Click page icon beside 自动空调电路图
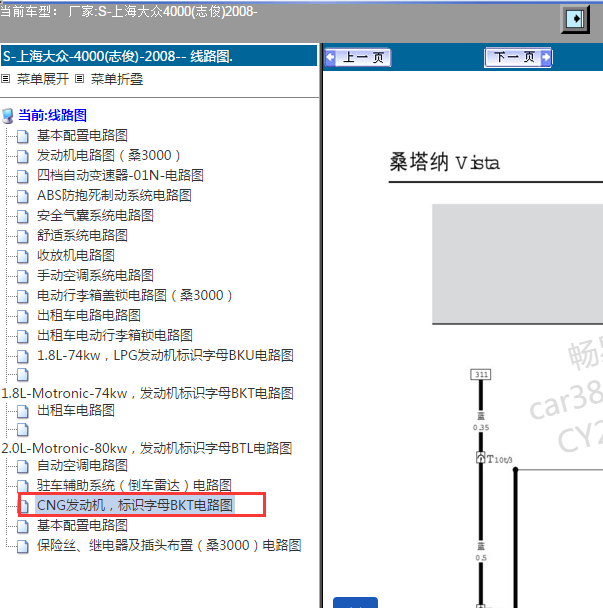Viewport: 603px width, 608px height. click(x=22, y=466)
